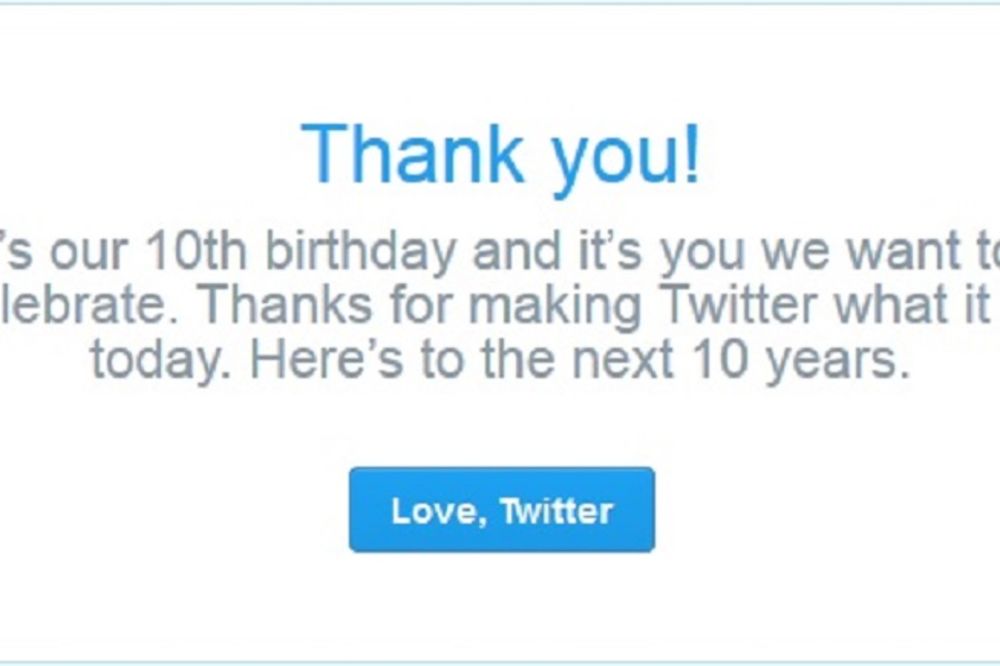The width and height of the screenshot is (1000, 666).
Task: Click the "10th" text in the message
Action: click(x=190, y=253)
